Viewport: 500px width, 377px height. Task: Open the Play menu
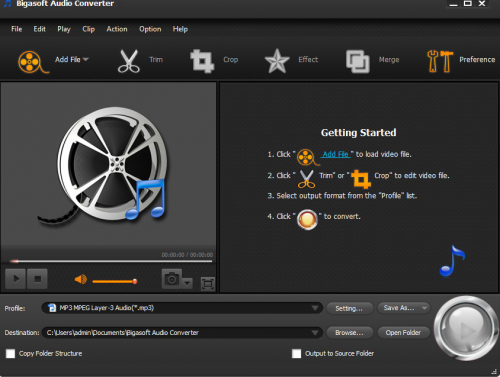tap(64, 29)
